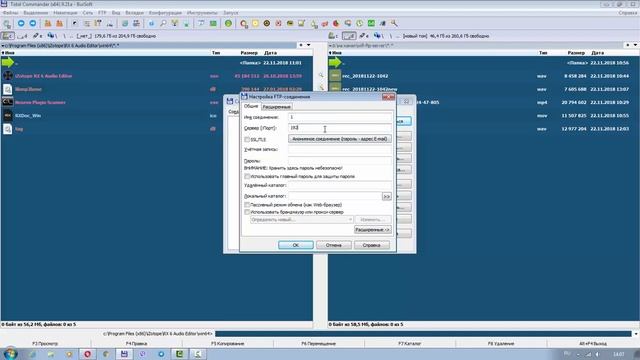The height and width of the screenshot is (360, 640).
Task: Sort right panel by Дата column header
Action: tap(597, 53)
